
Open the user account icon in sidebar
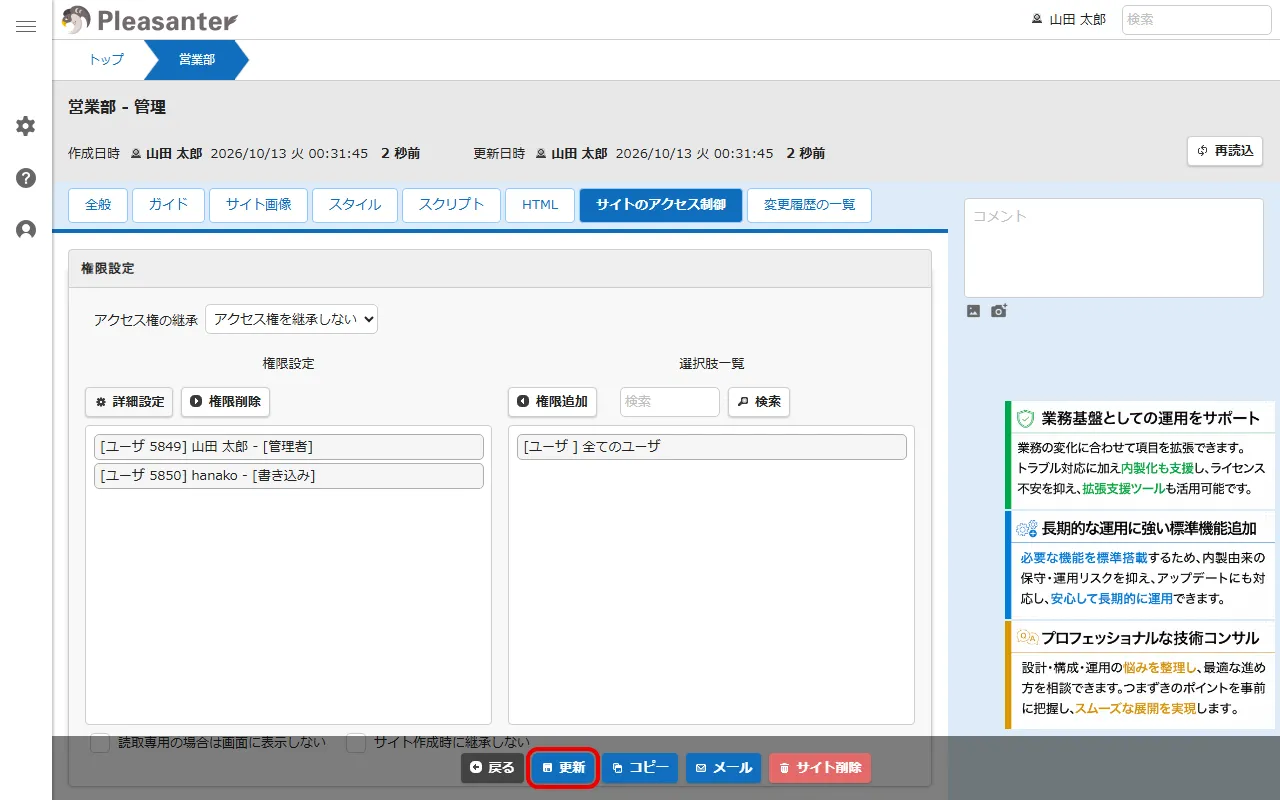[x=26, y=229]
